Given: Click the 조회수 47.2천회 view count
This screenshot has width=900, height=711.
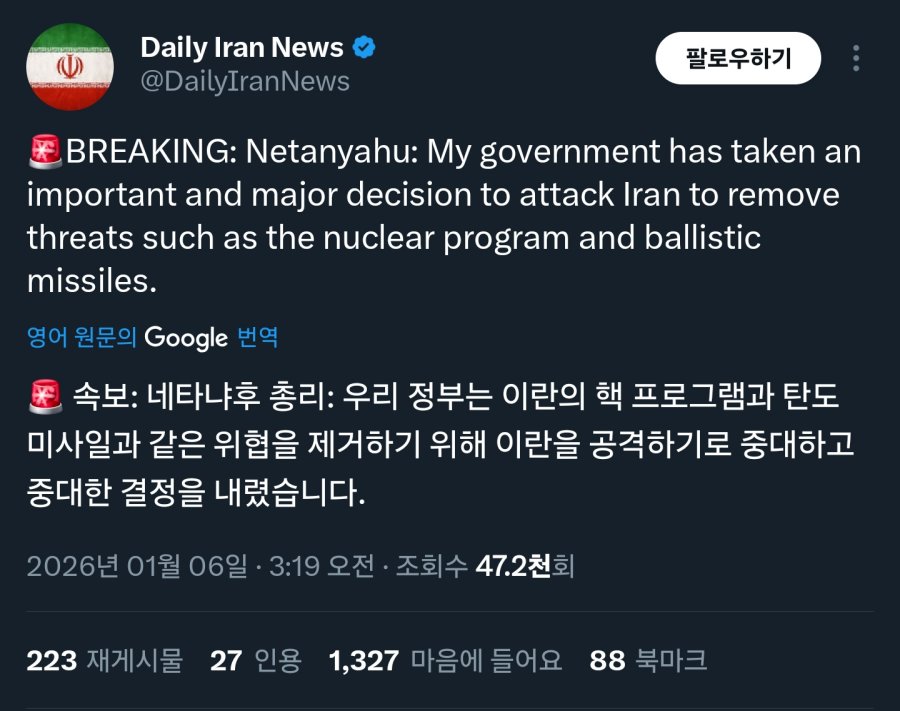Looking at the screenshot, I should [485, 567].
